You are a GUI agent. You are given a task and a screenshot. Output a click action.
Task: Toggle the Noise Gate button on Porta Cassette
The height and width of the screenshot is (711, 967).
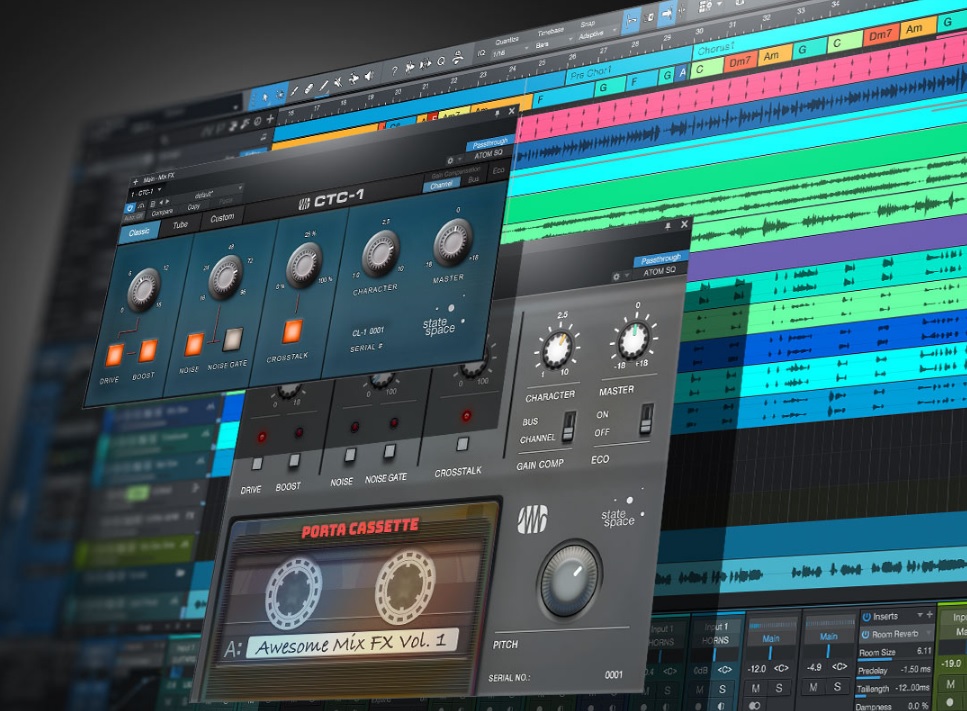[389, 451]
